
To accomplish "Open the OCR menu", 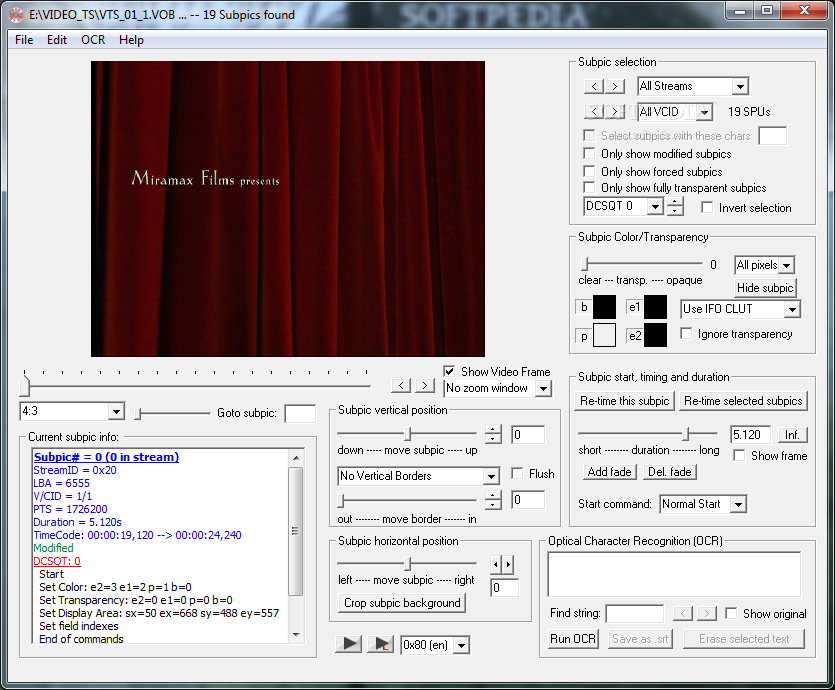I will pyautogui.click(x=93, y=40).
